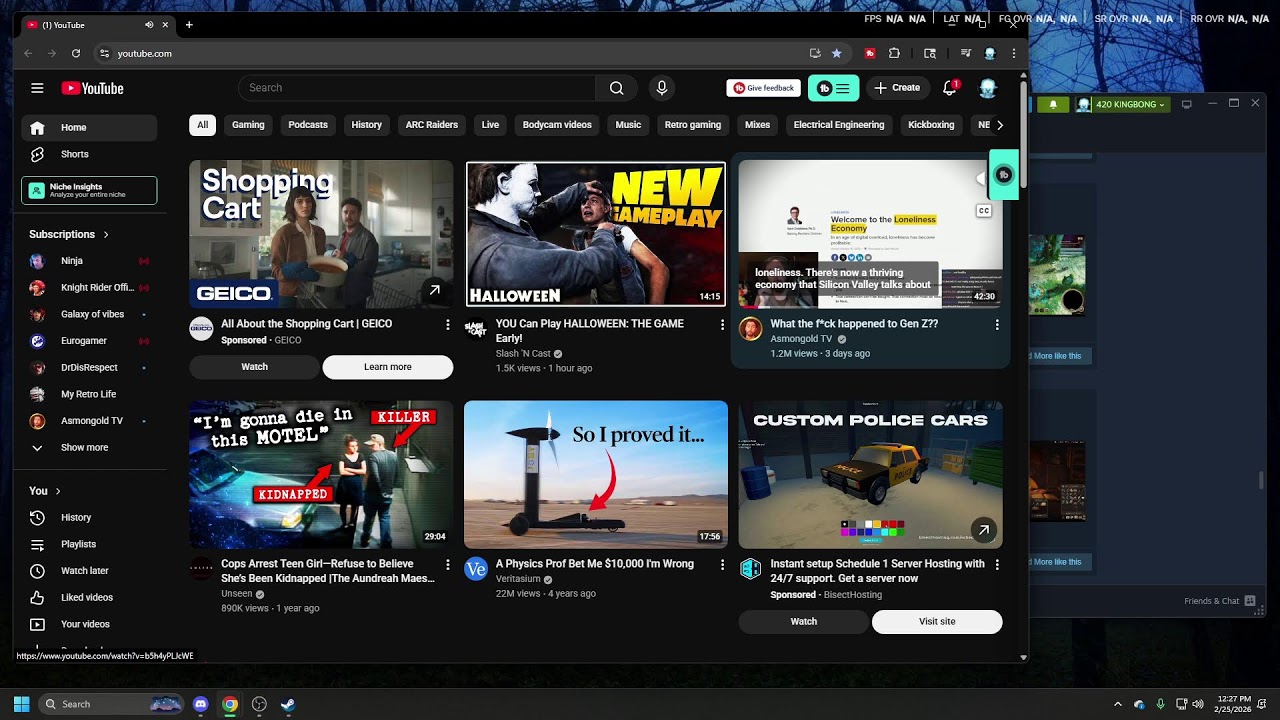
Task: Open Asmongold TV subscription channel
Action: pos(89,421)
